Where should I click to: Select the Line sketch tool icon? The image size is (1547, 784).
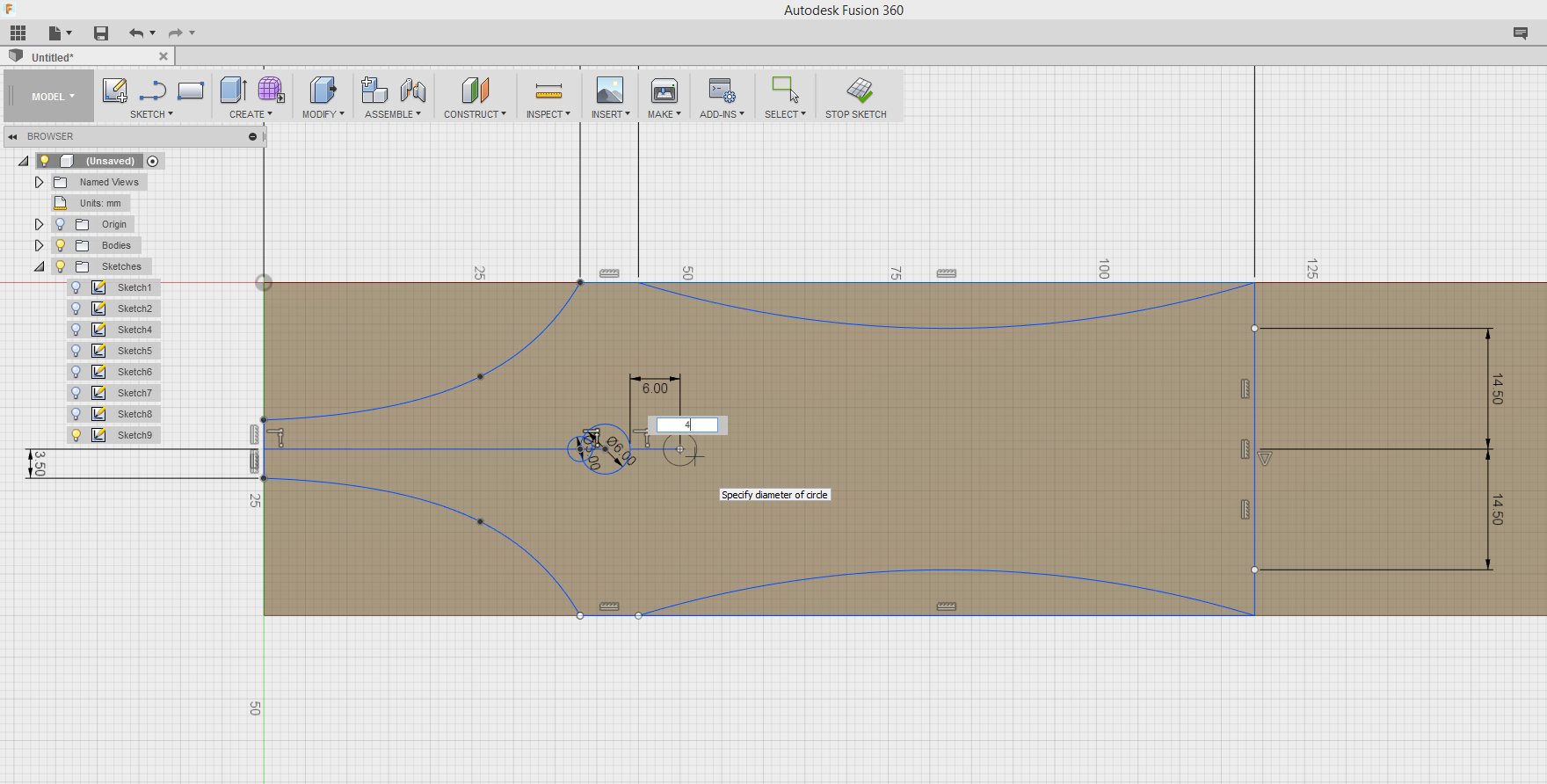coord(153,90)
